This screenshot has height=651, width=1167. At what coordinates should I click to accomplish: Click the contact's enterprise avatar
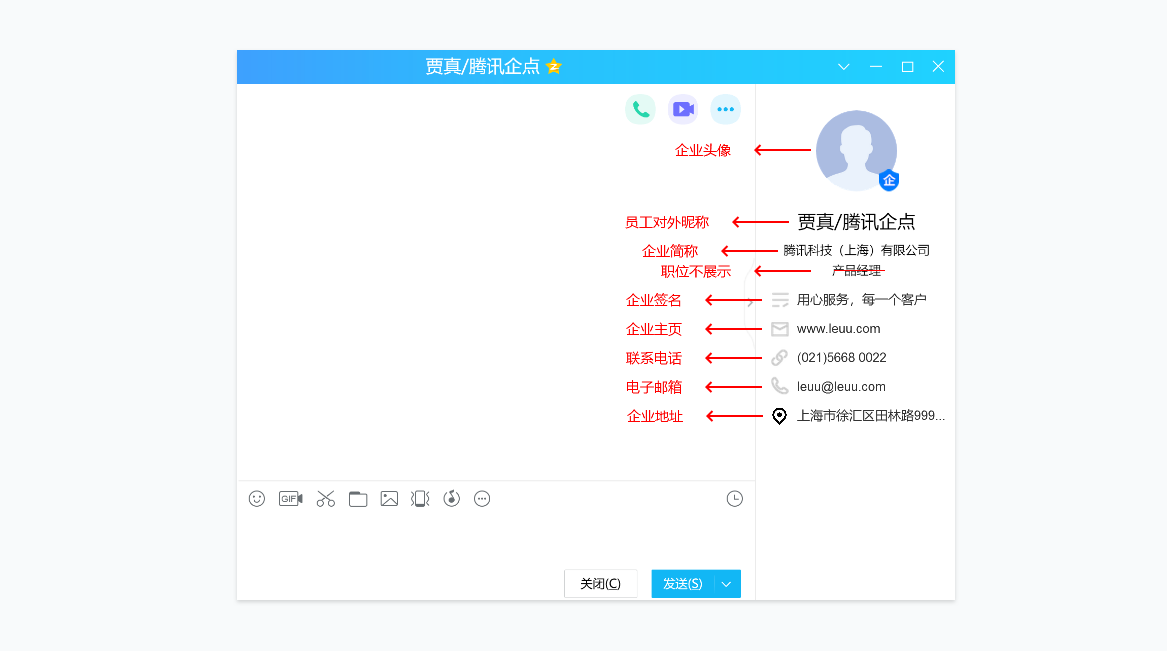[x=856, y=150]
